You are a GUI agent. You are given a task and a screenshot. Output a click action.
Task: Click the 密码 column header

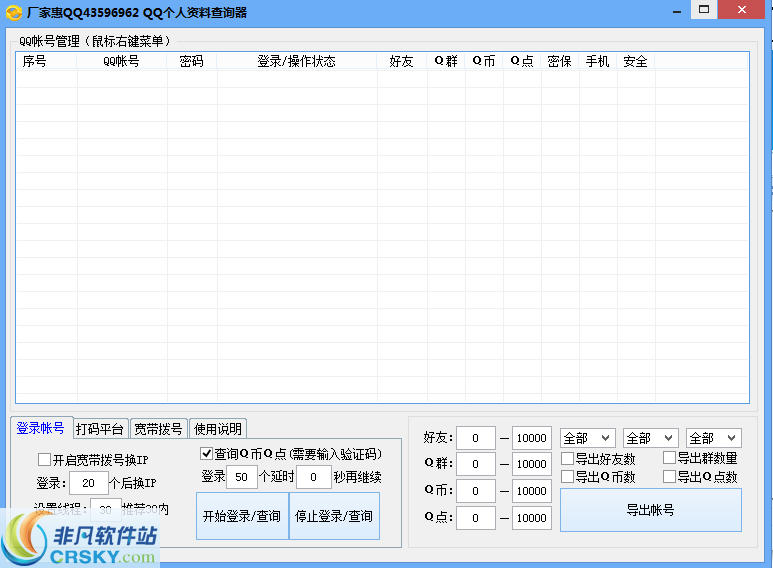tap(192, 61)
